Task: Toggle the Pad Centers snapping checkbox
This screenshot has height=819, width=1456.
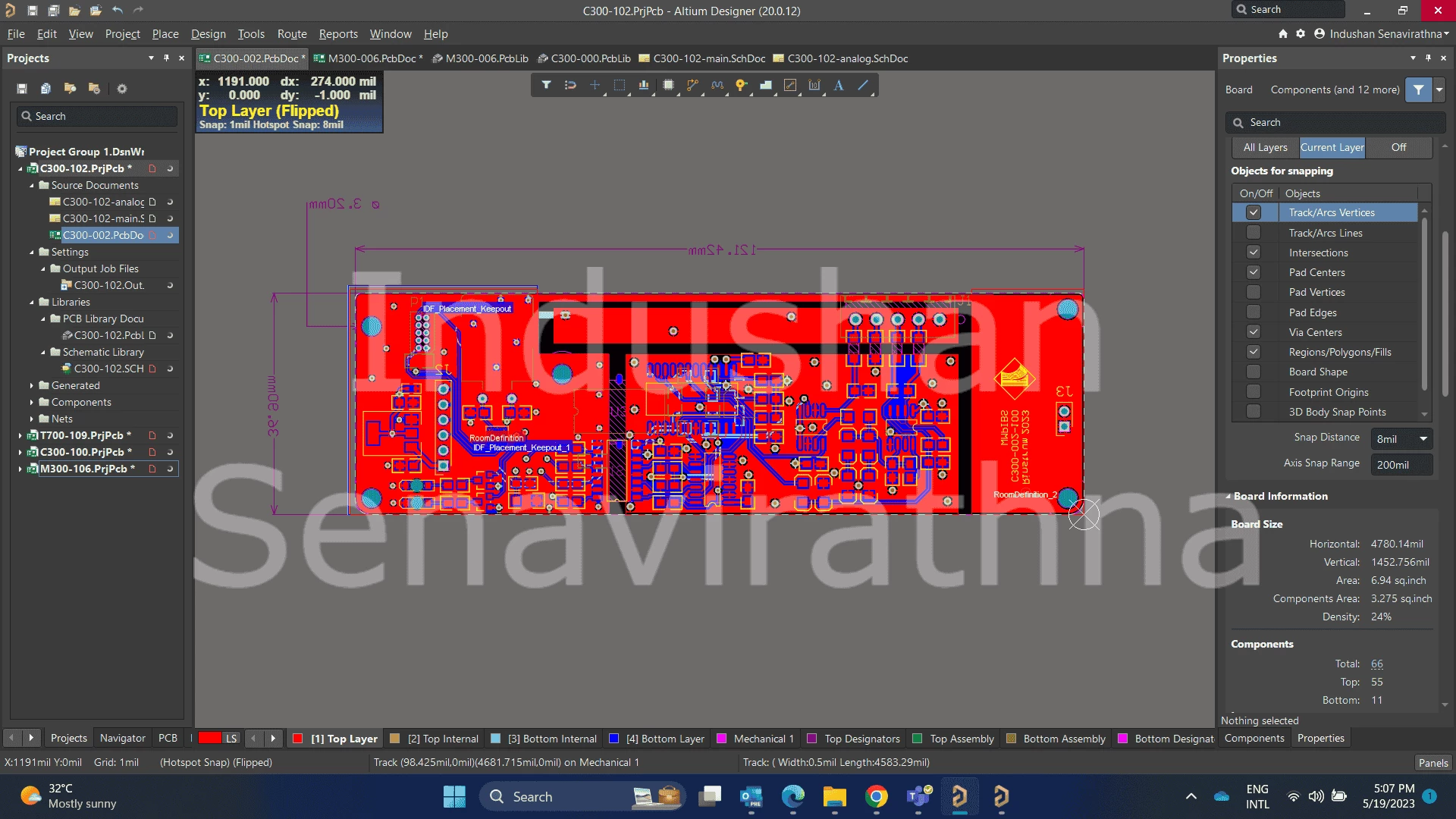Action: point(1254,272)
